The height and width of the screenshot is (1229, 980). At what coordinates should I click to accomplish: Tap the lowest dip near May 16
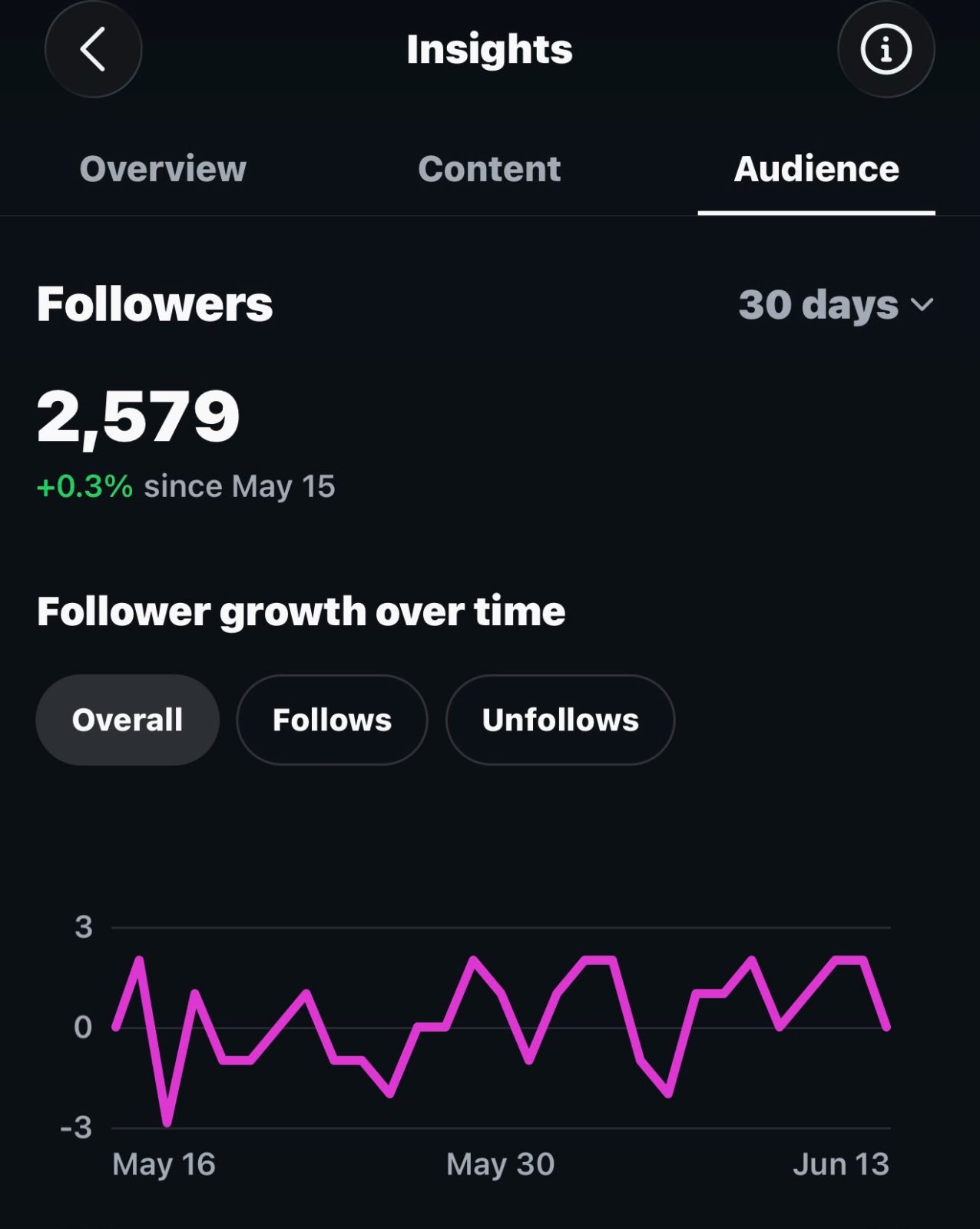coord(167,1123)
